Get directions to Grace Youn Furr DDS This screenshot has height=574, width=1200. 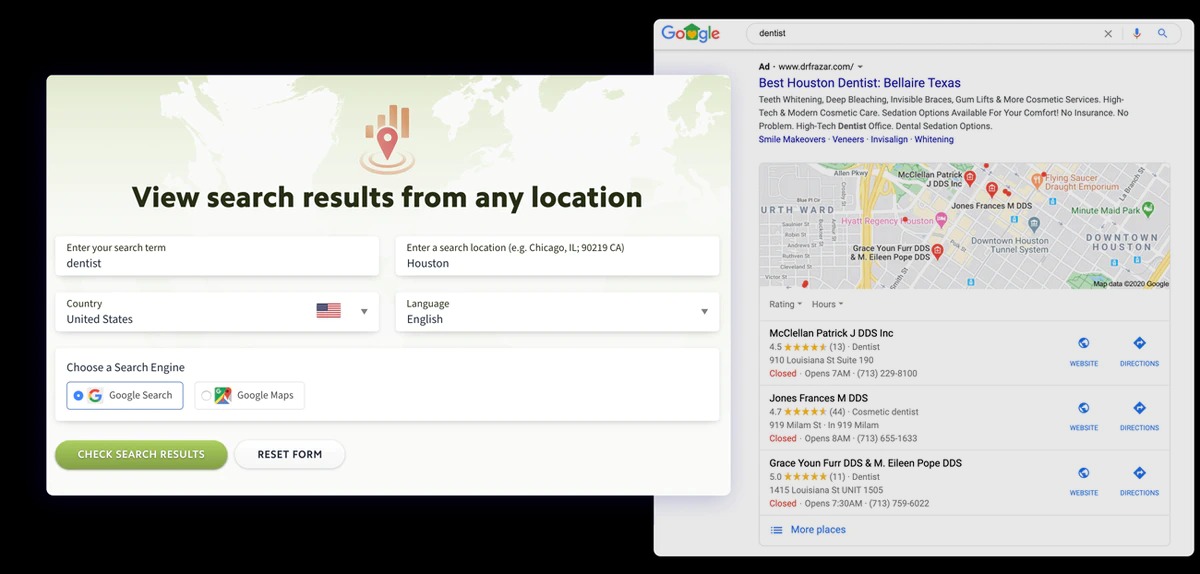(x=1139, y=480)
